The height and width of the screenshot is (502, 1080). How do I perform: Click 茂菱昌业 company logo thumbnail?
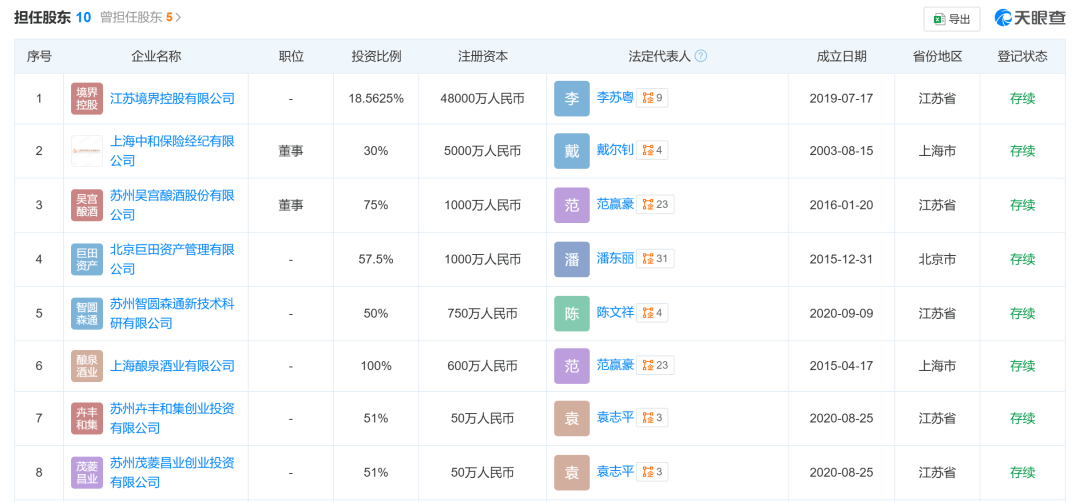click(x=87, y=472)
